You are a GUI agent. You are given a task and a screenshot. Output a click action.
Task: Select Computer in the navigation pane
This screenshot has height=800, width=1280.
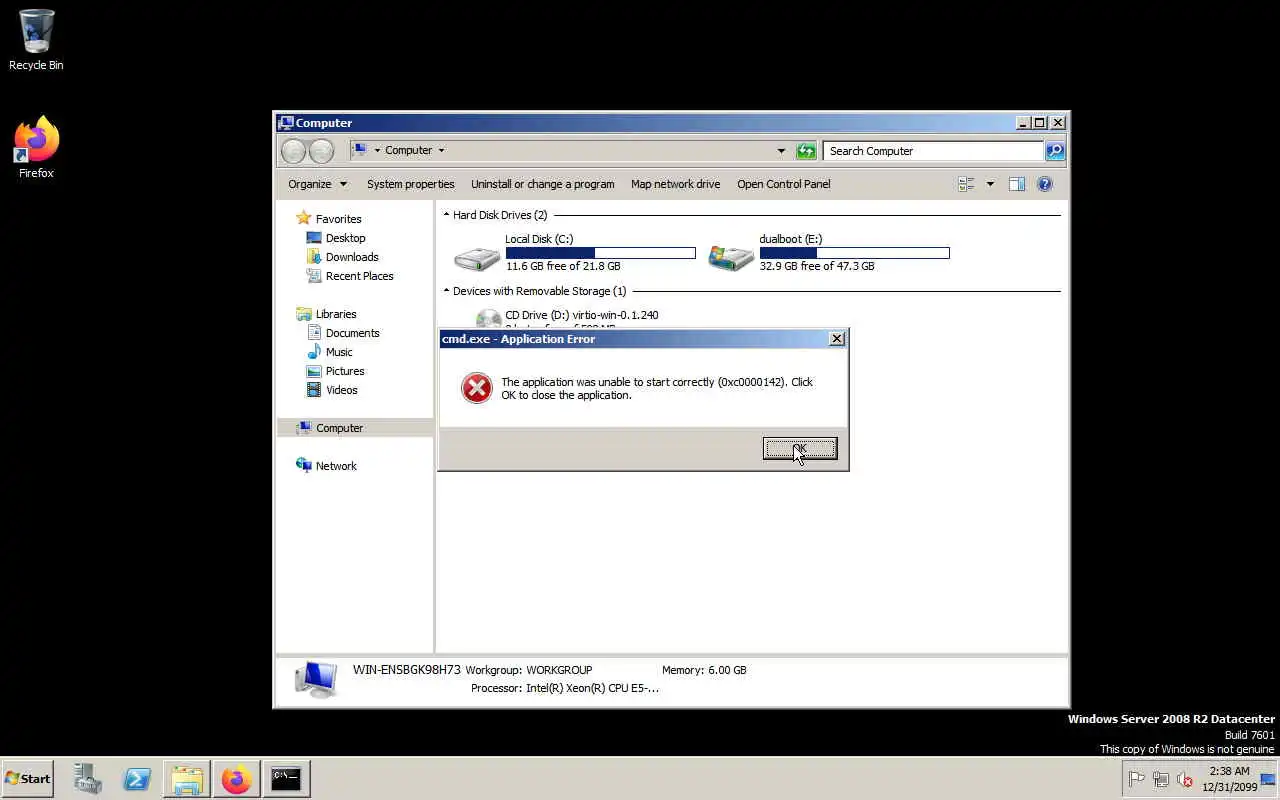tap(355, 428)
